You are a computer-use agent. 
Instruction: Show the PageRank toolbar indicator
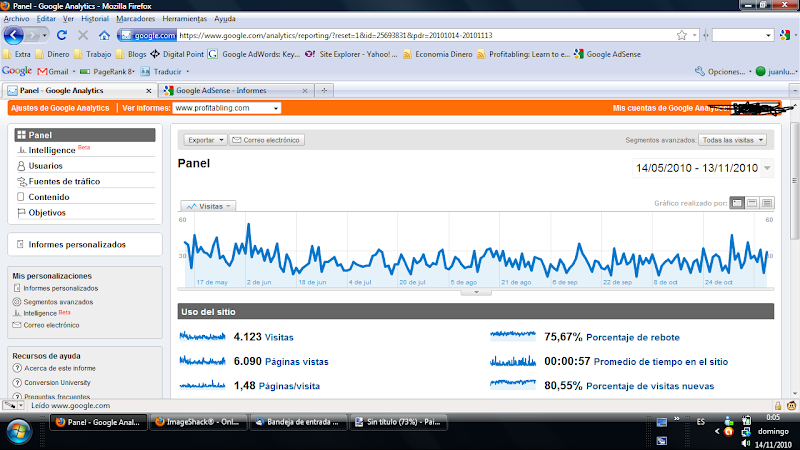click(107, 71)
